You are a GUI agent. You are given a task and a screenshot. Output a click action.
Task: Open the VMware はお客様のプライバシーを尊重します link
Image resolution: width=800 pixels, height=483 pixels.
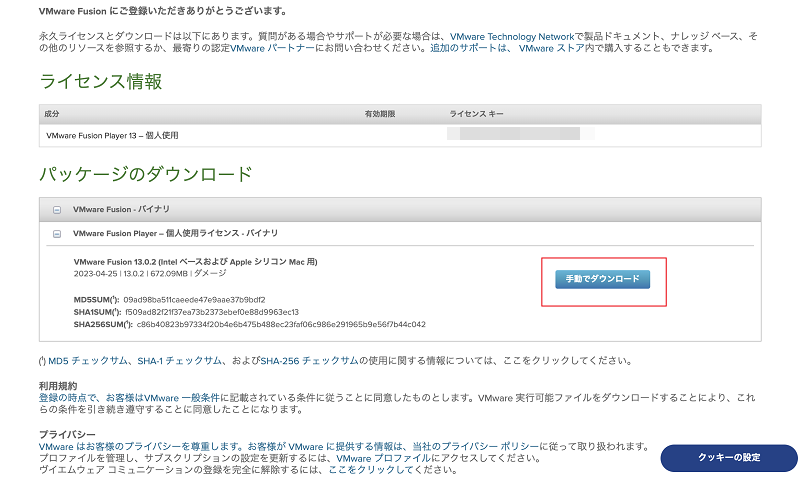tap(141, 446)
